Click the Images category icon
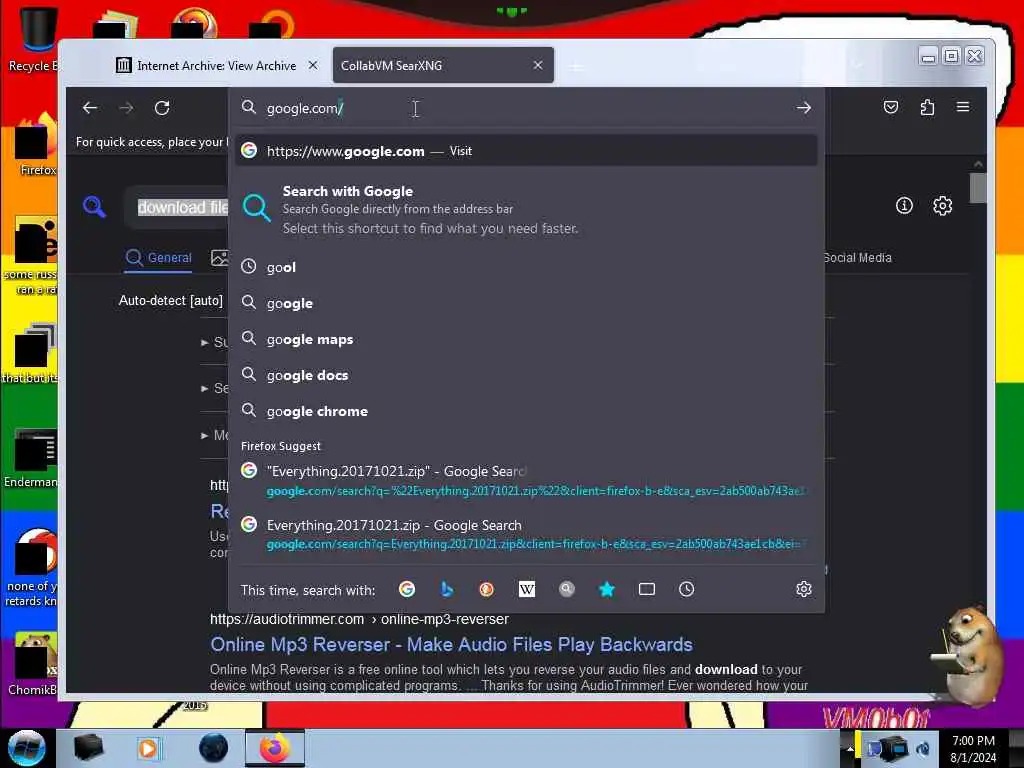1024x768 pixels. [x=219, y=258]
